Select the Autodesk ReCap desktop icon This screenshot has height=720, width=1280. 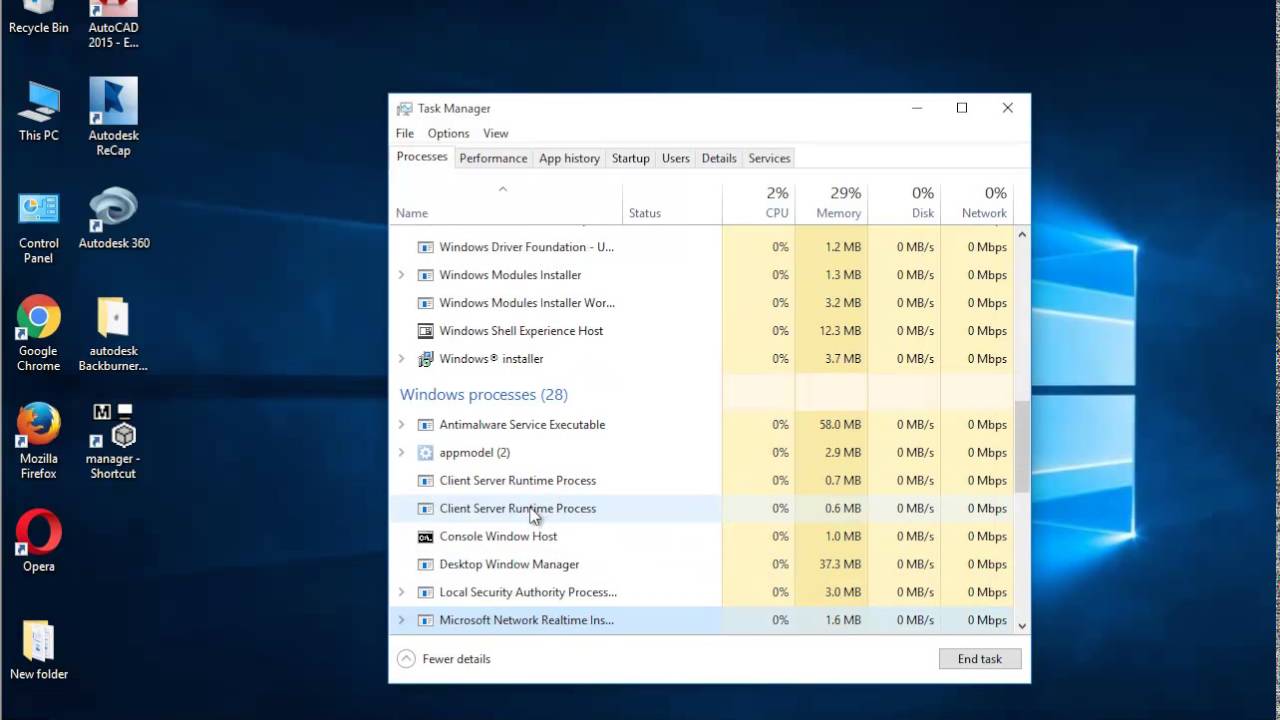pyautogui.click(x=113, y=118)
